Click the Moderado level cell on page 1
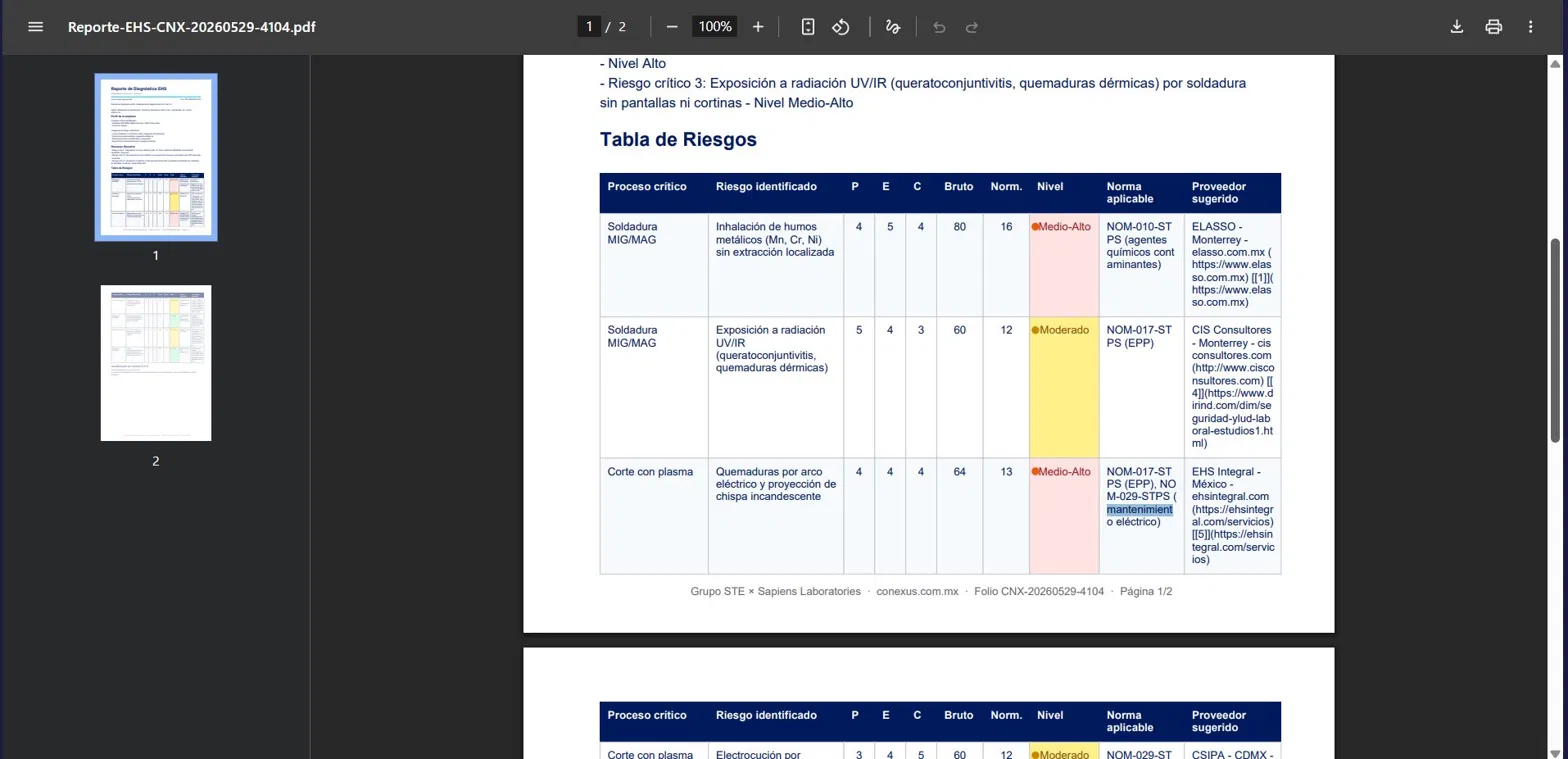1568x759 pixels. point(1064,387)
